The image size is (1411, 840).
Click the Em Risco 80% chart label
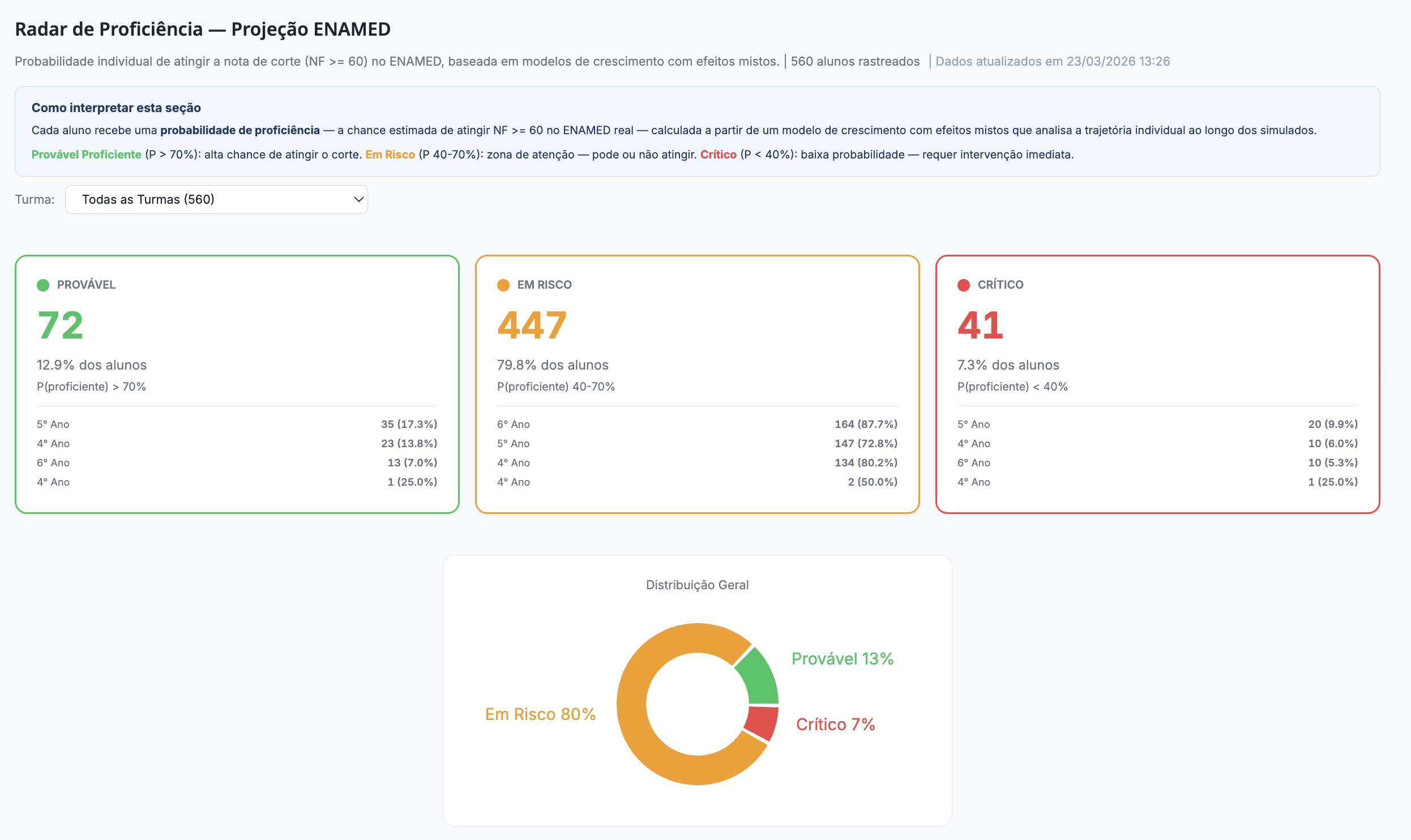tap(540, 714)
